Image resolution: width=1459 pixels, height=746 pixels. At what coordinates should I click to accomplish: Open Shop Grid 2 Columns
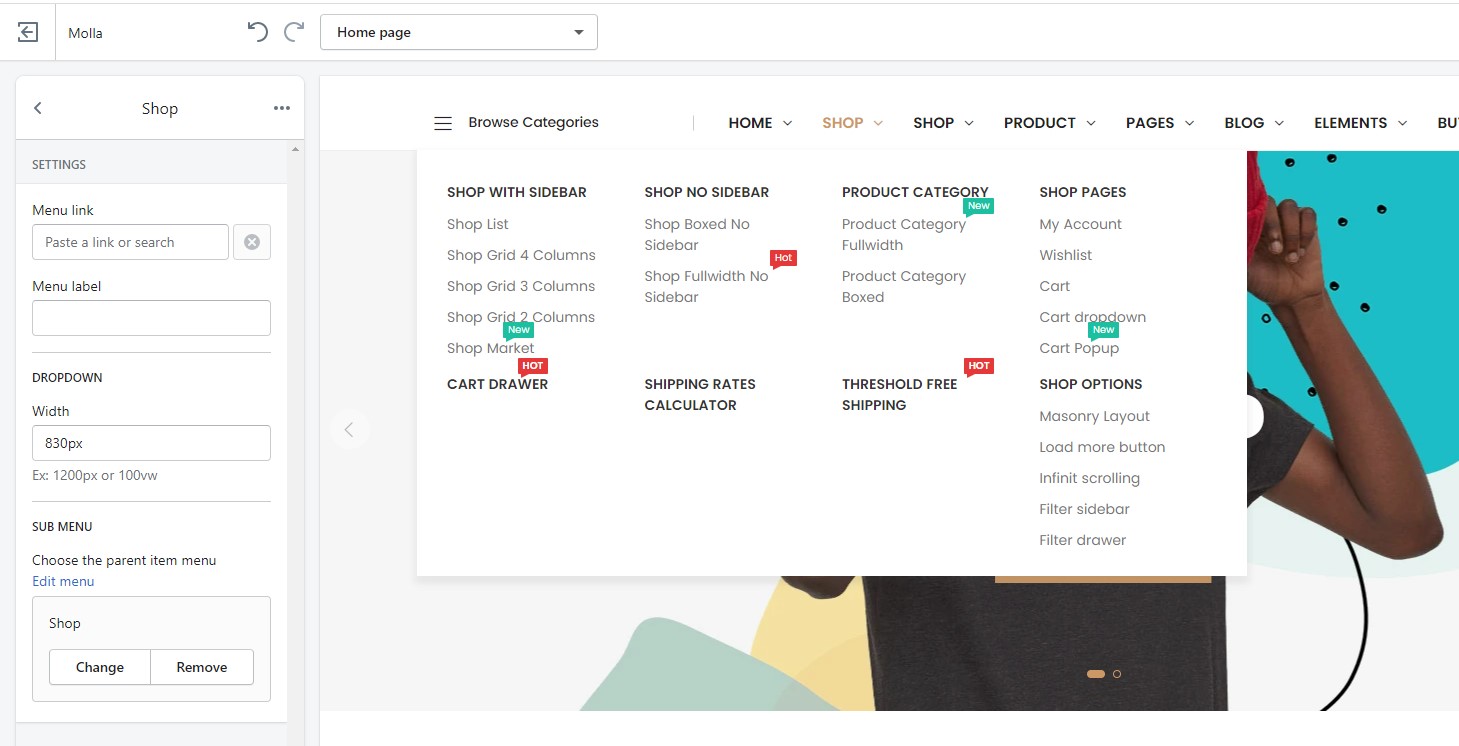pyautogui.click(x=521, y=317)
